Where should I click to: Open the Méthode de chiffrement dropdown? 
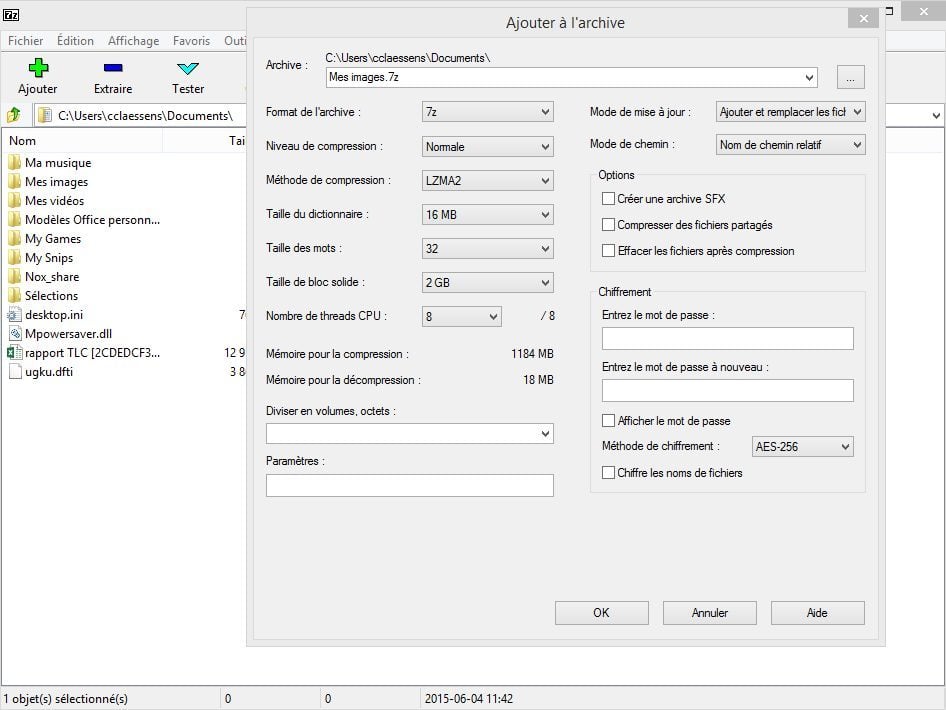[802, 447]
